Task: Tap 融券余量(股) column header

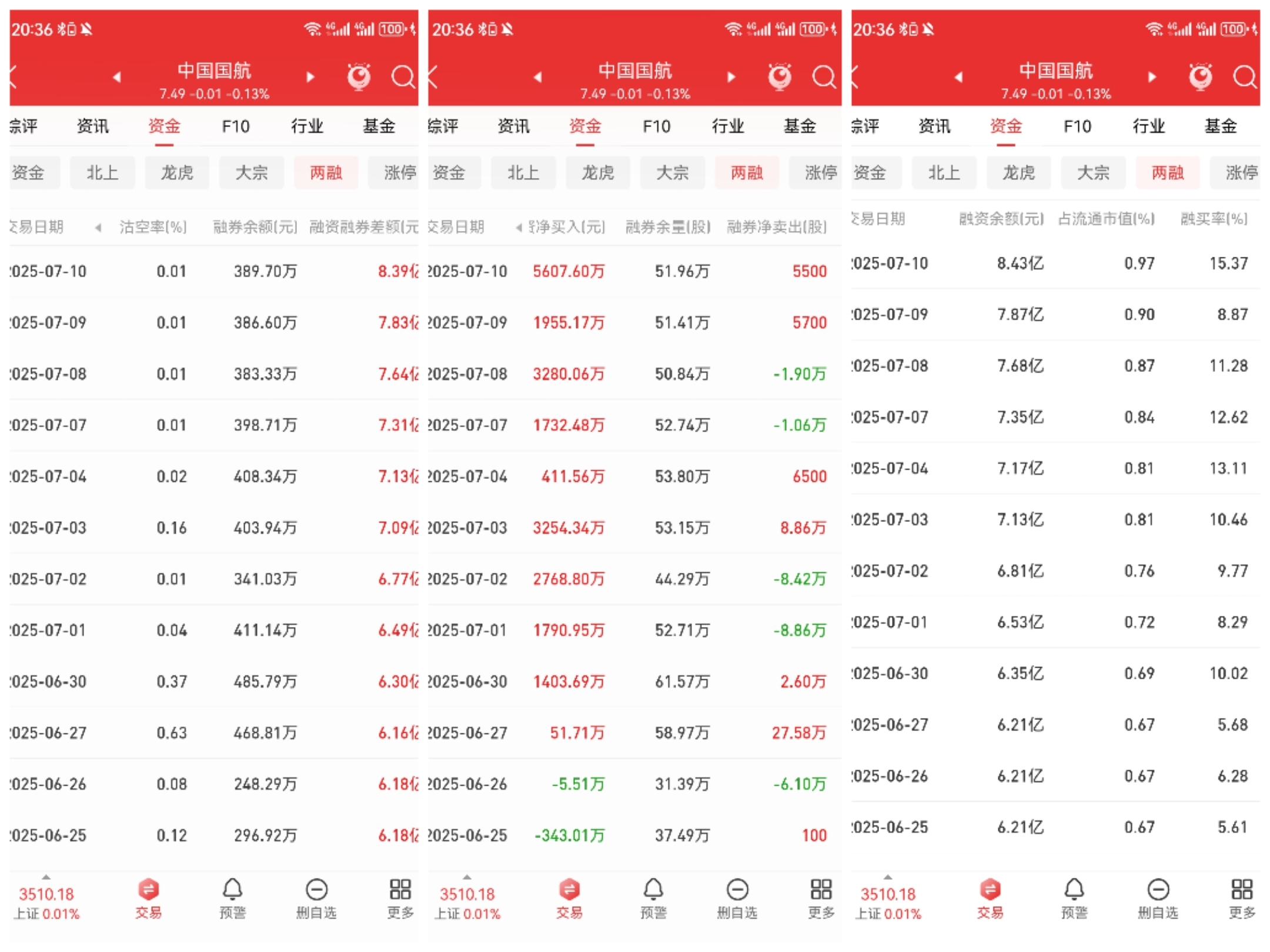Action: 668,227
